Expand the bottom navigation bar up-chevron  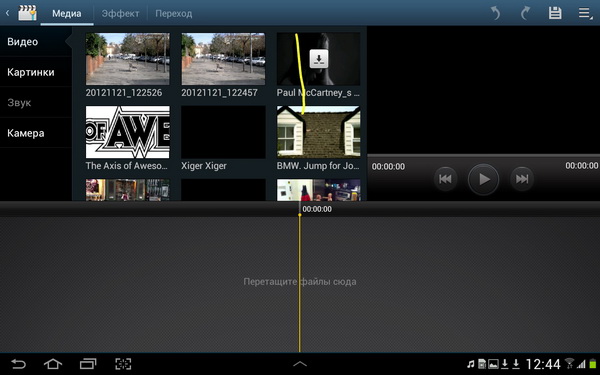click(300, 364)
